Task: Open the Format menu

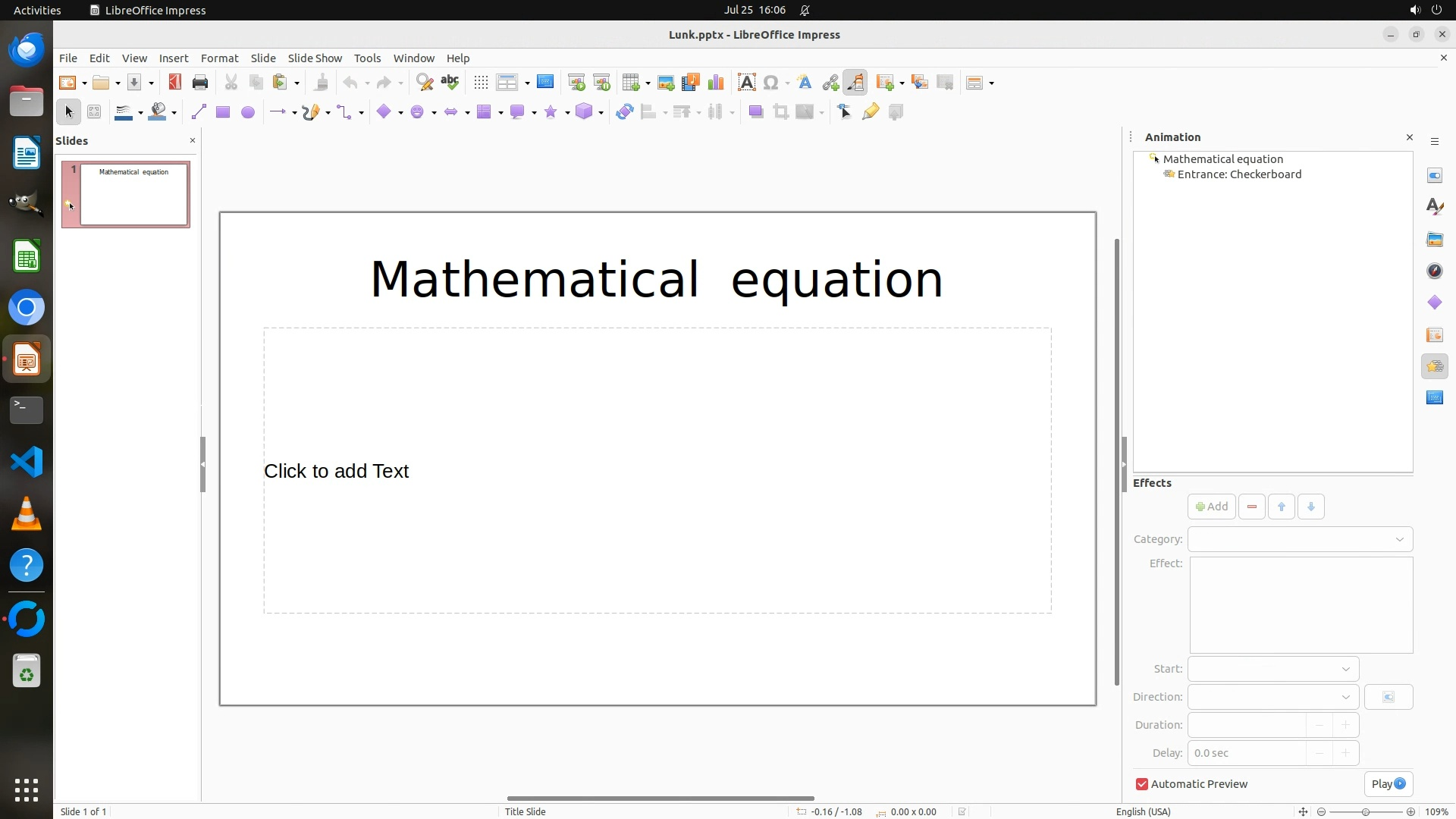Action: click(219, 58)
